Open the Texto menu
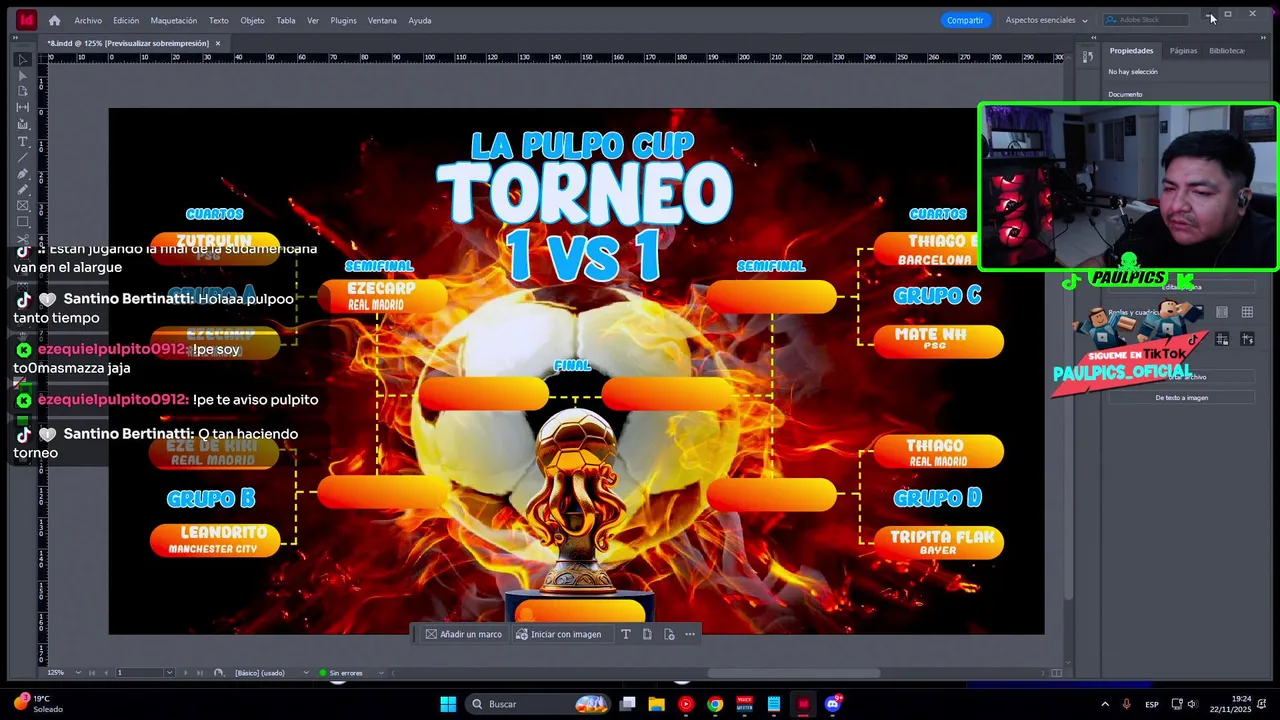Screen dimensions: 1280x720 click(218, 20)
